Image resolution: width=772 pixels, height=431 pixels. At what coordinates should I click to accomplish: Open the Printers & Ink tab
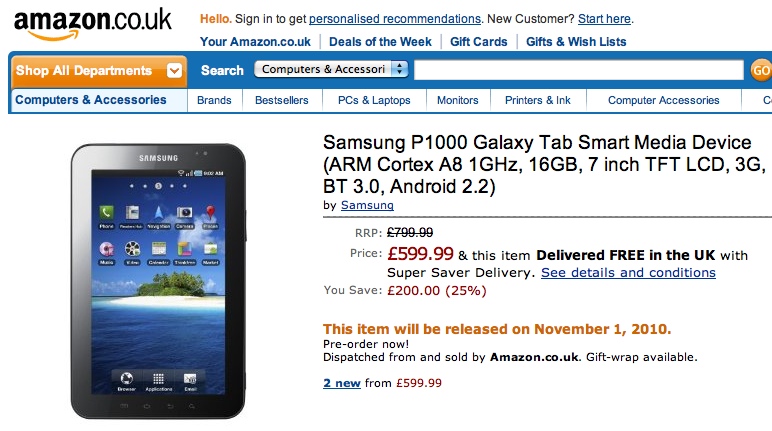538,100
